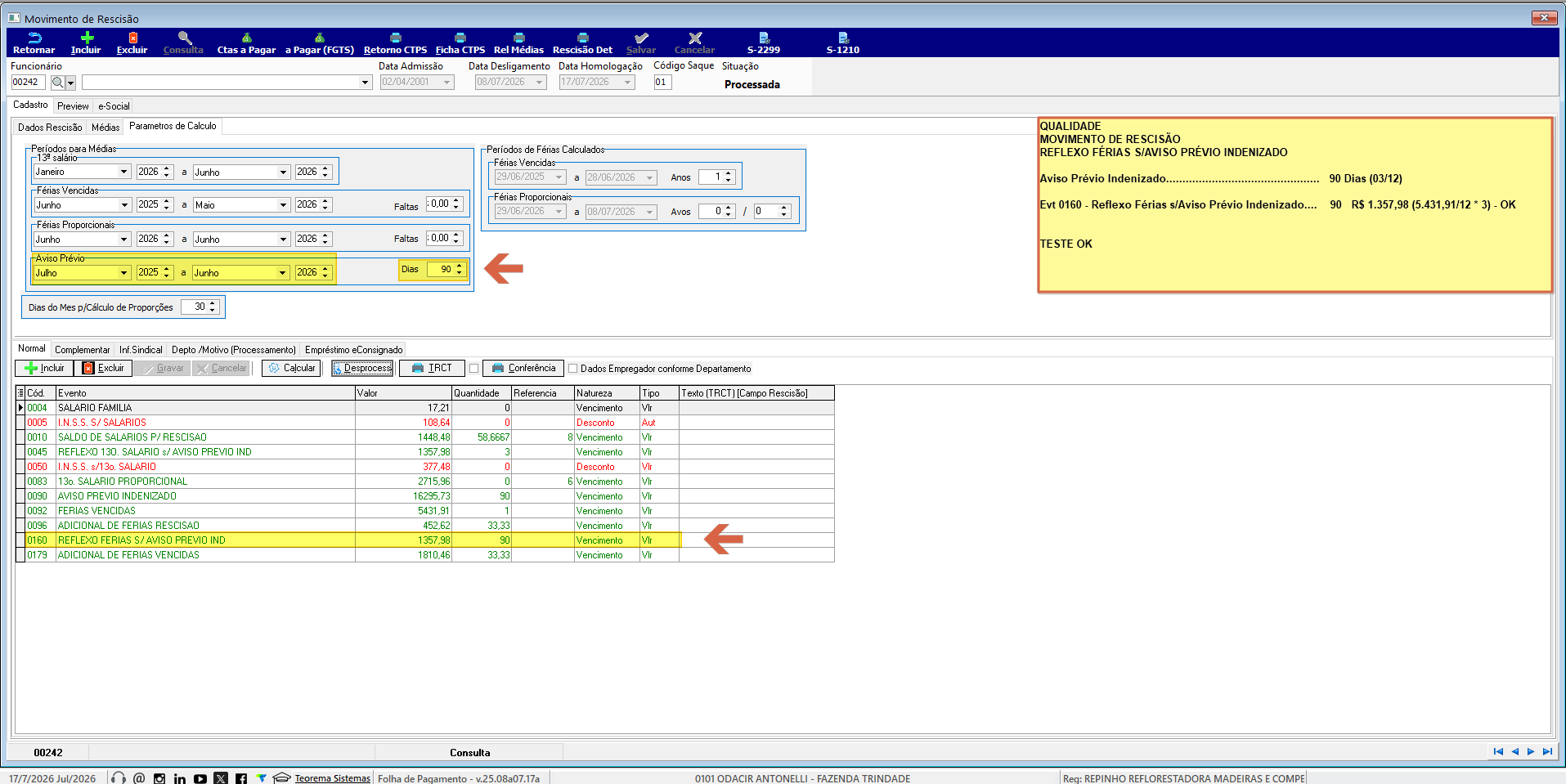Click the S-2299 document icon
The width and height of the screenshot is (1566, 784).
(764, 38)
